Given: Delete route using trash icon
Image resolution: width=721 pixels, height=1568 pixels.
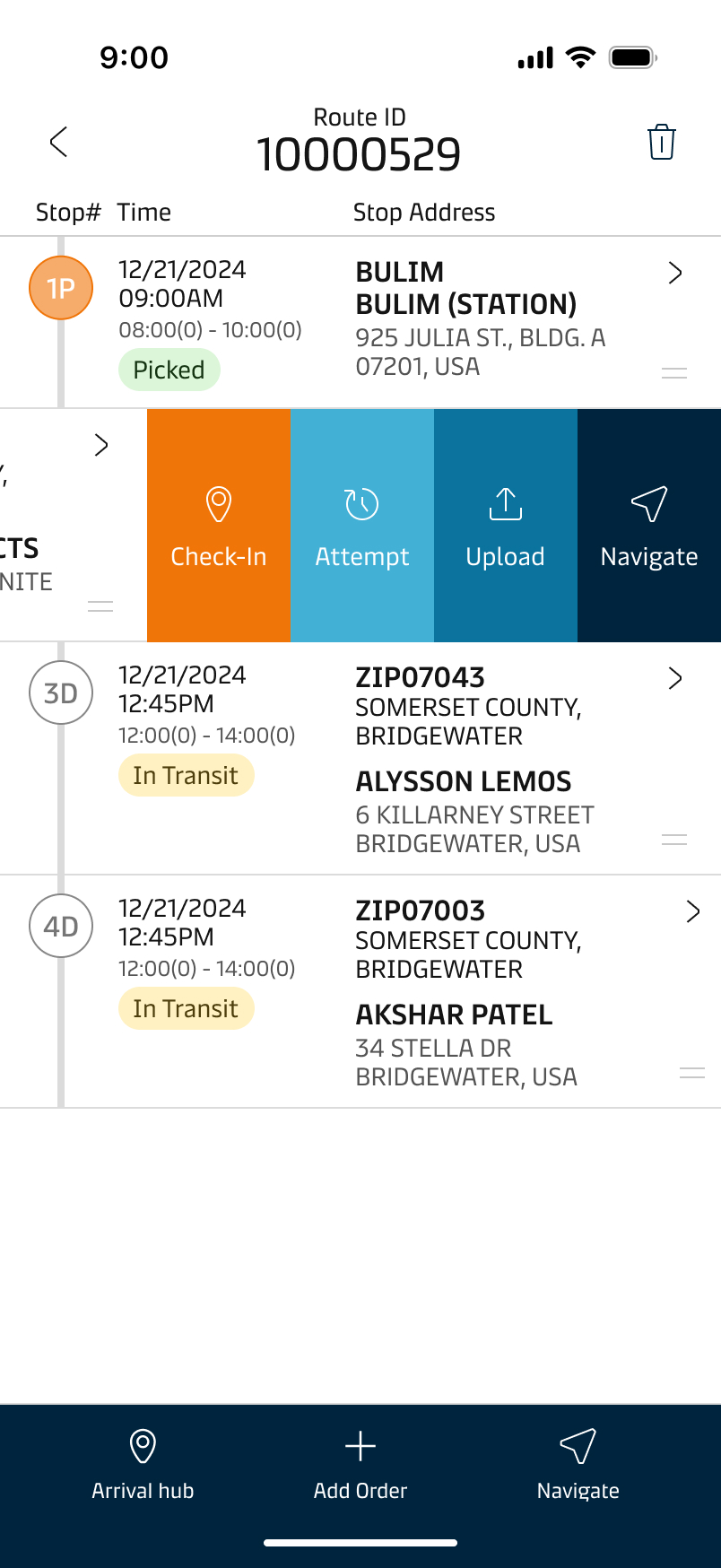Looking at the screenshot, I should (661, 142).
